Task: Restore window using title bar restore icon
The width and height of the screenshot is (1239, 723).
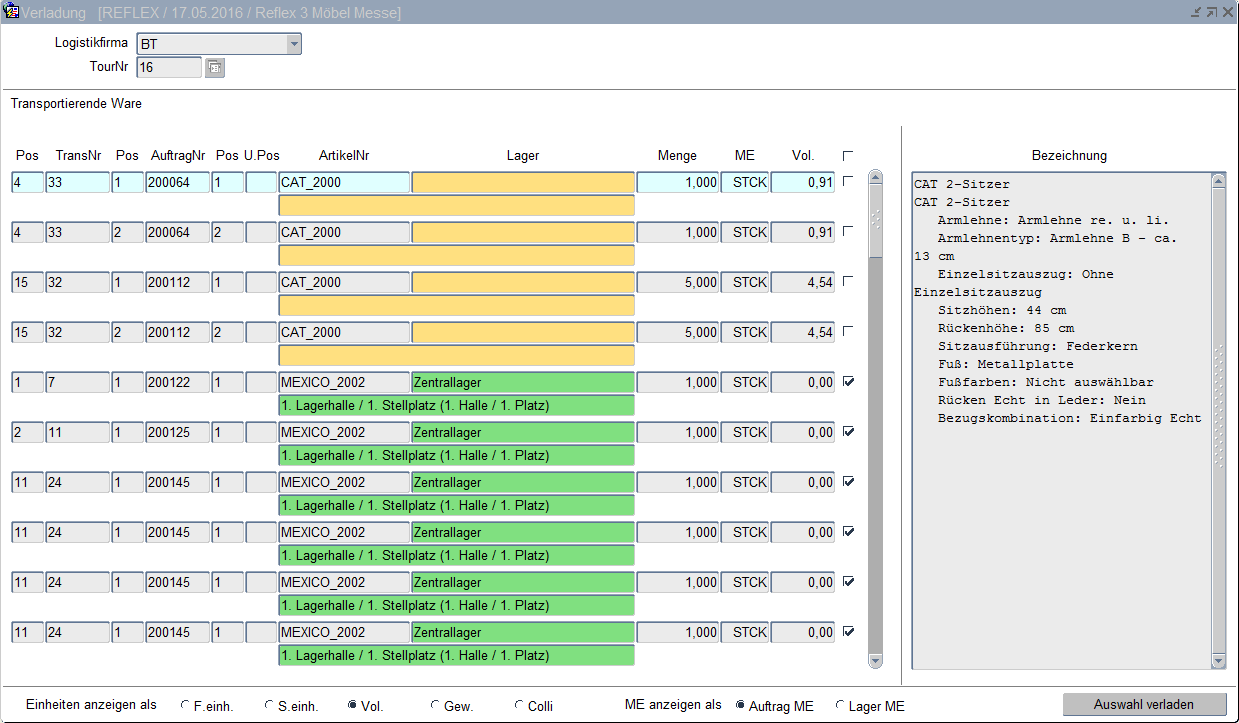Action: pos(1211,12)
